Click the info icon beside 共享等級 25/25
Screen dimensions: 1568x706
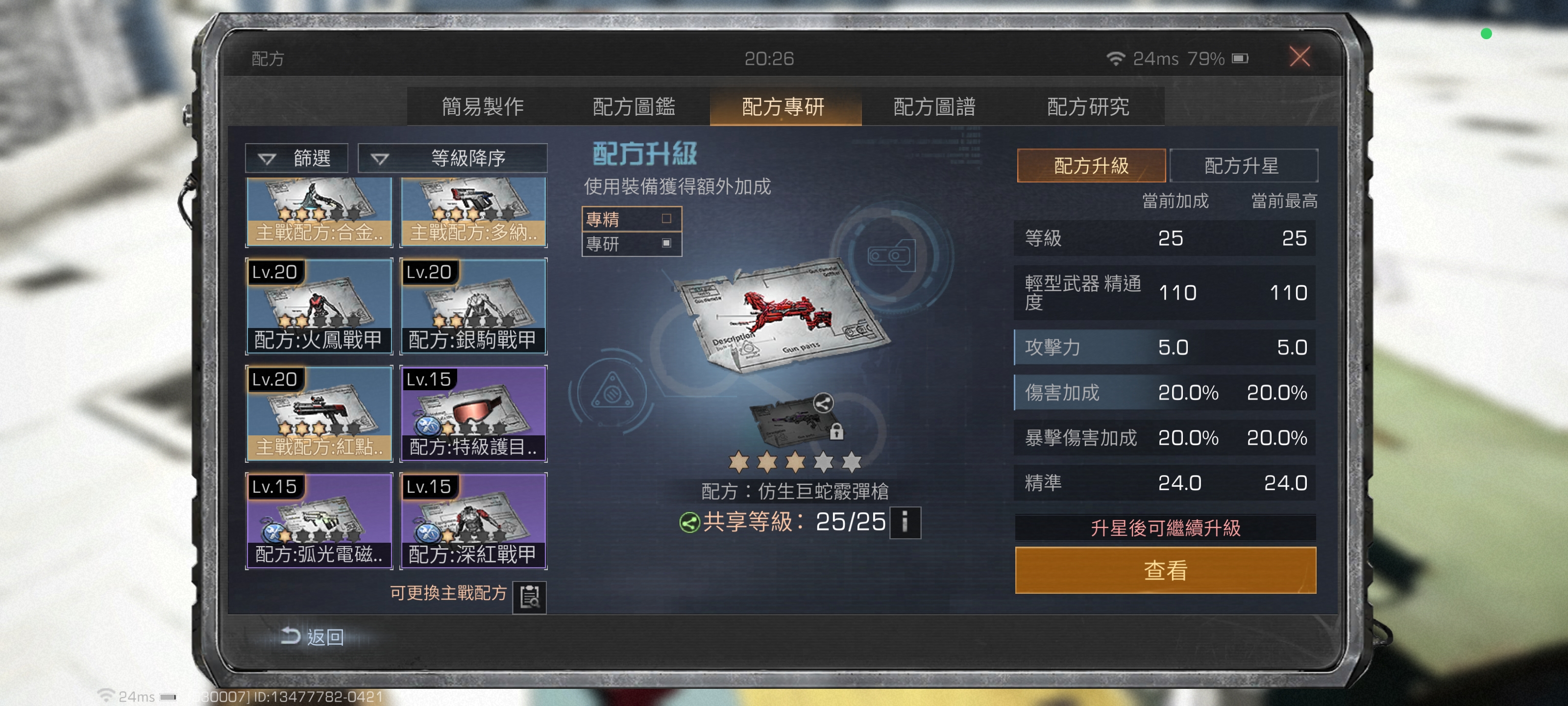point(905,523)
